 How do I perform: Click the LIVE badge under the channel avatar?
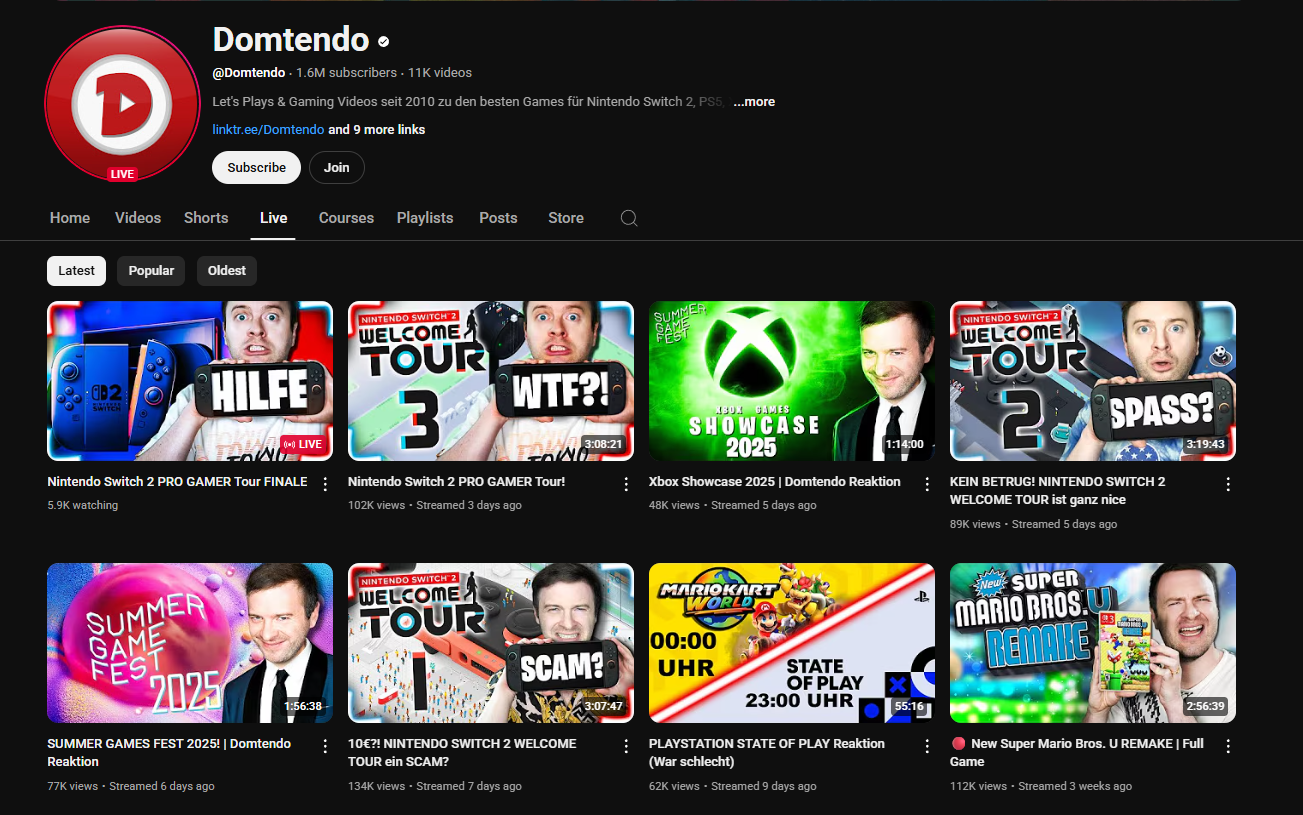(x=122, y=174)
